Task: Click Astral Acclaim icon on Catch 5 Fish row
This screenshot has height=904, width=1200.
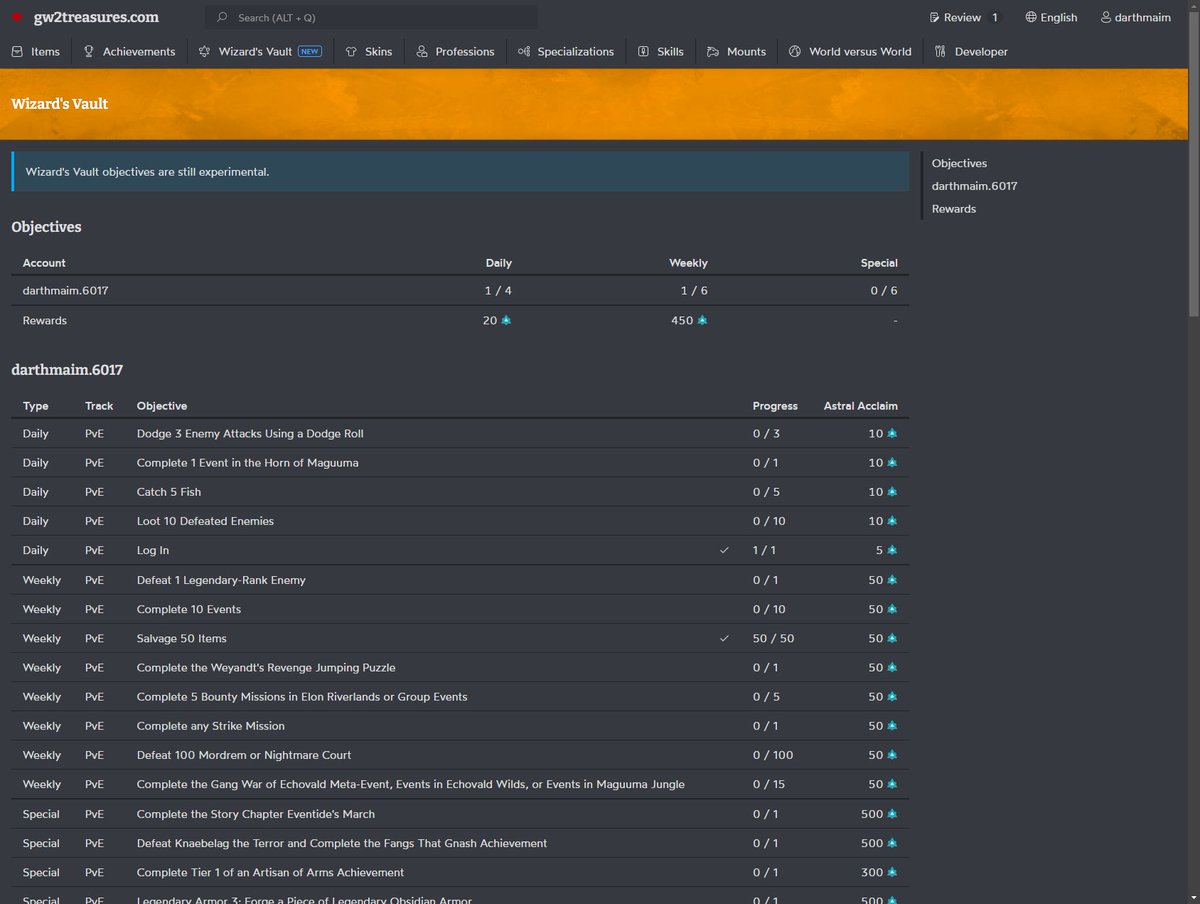Action: [892, 492]
